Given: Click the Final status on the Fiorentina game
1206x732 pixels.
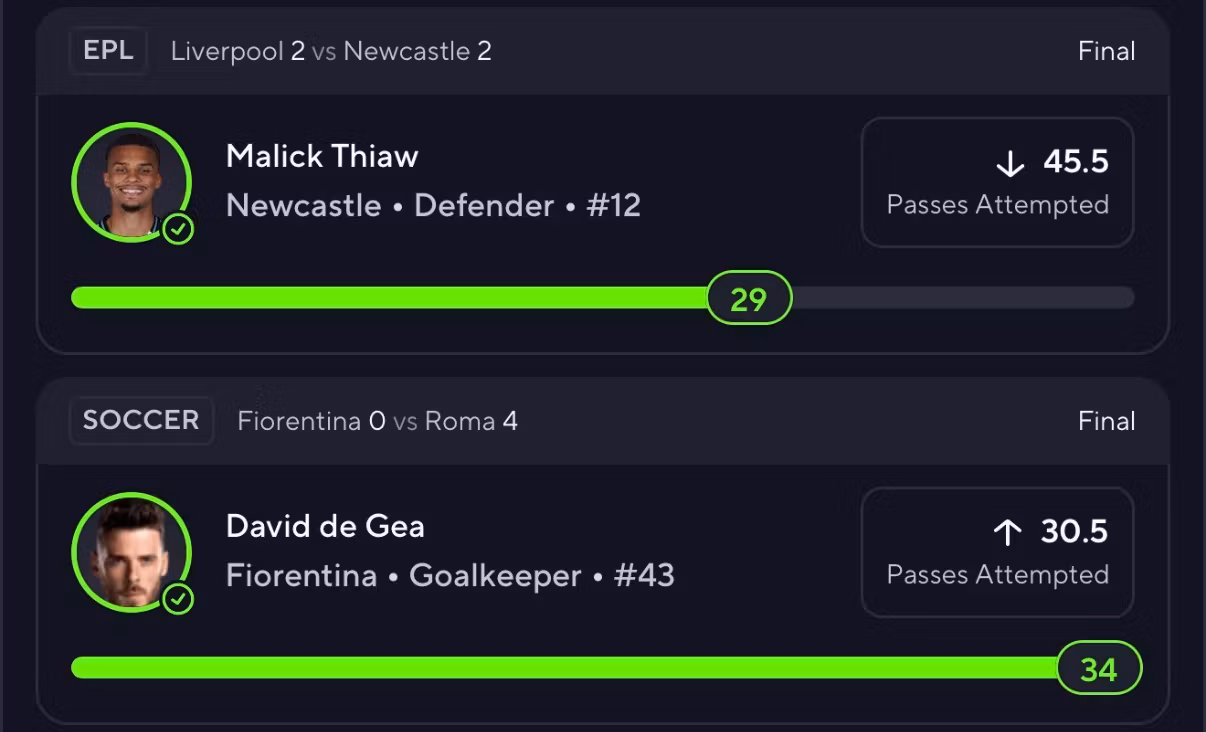Looking at the screenshot, I should click(x=1106, y=421).
